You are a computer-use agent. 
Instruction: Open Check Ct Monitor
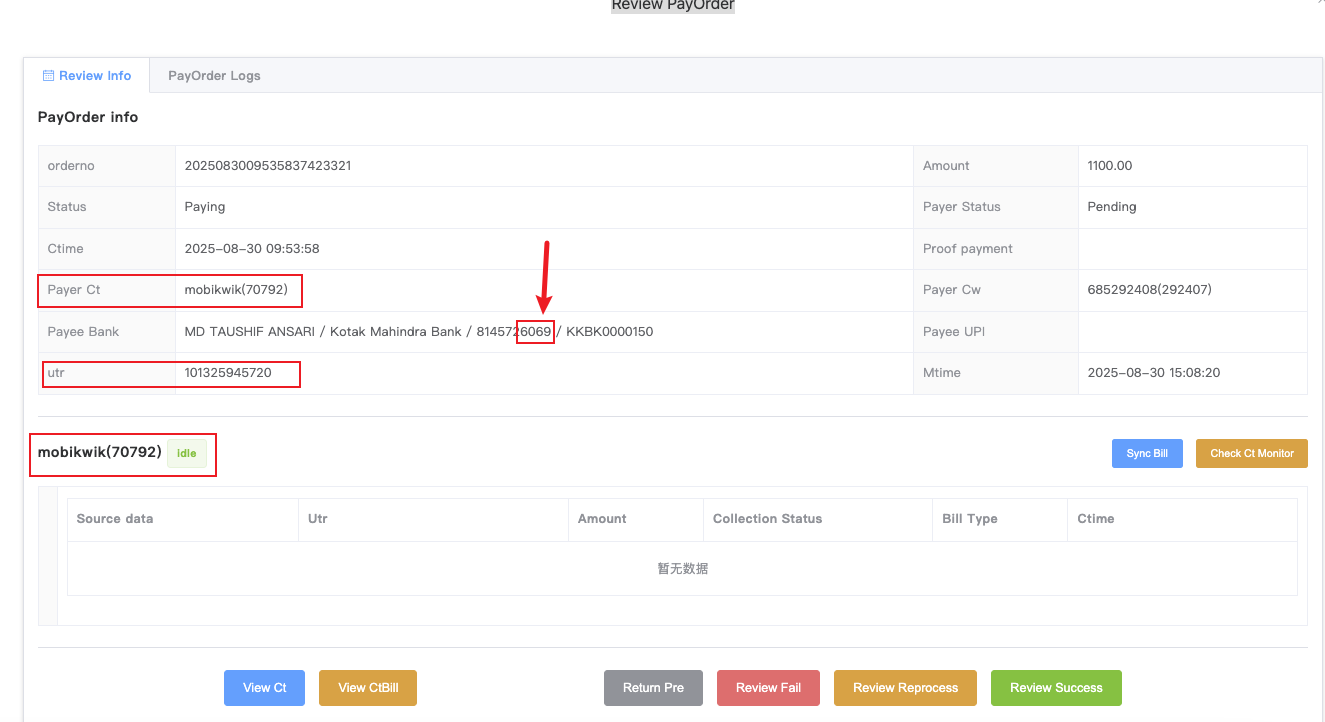pos(1251,454)
